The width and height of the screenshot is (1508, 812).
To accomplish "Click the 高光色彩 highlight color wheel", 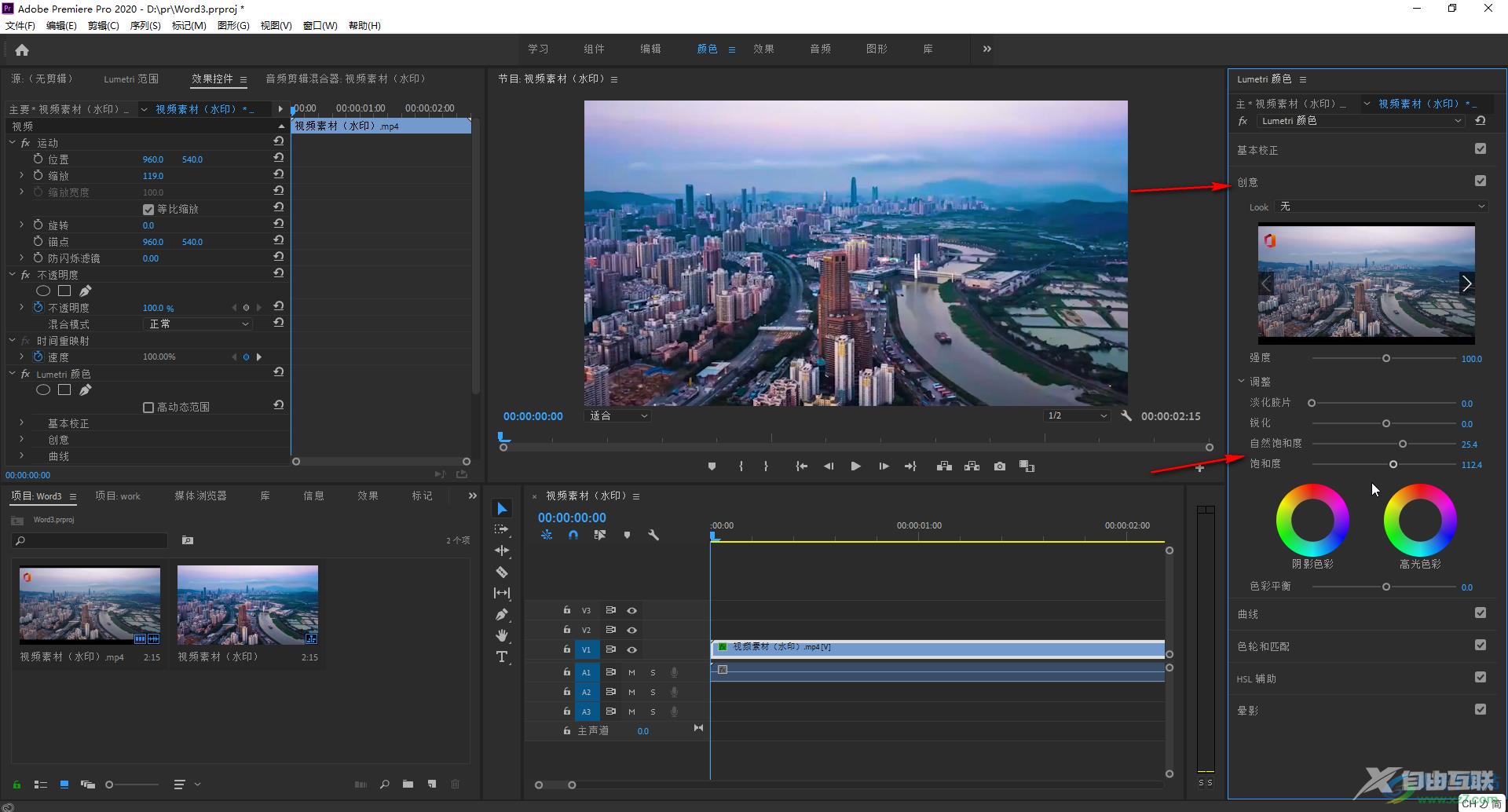I will [1420, 521].
